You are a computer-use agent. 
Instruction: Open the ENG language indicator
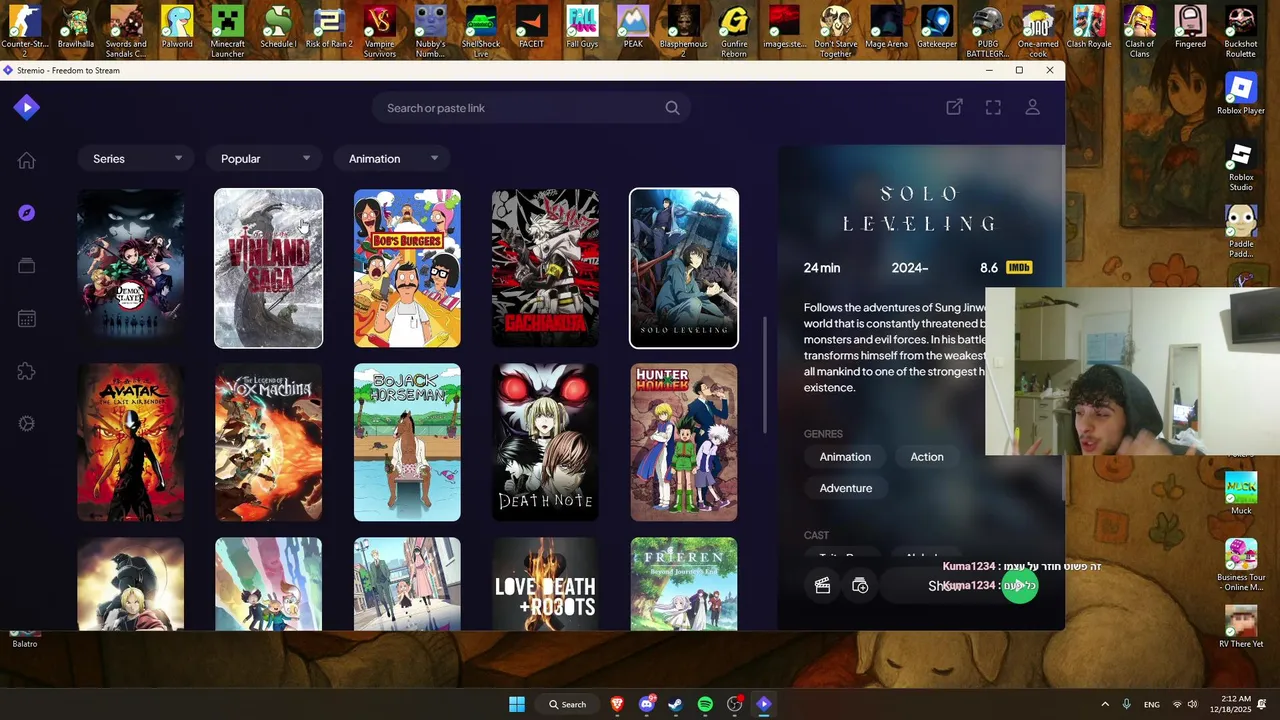(1152, 704)
